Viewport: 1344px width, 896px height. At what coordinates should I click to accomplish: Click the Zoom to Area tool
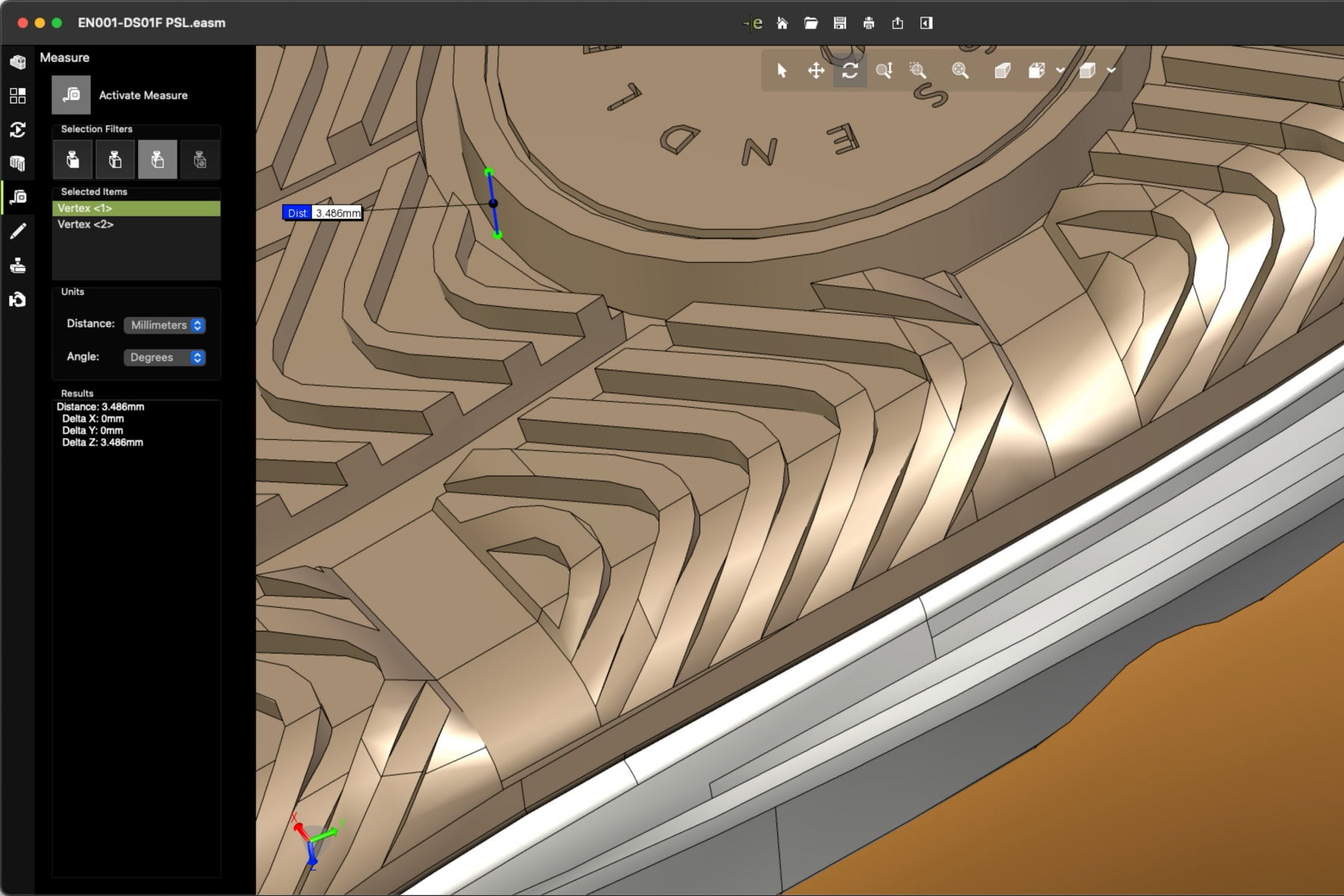(x=918, y=71)
